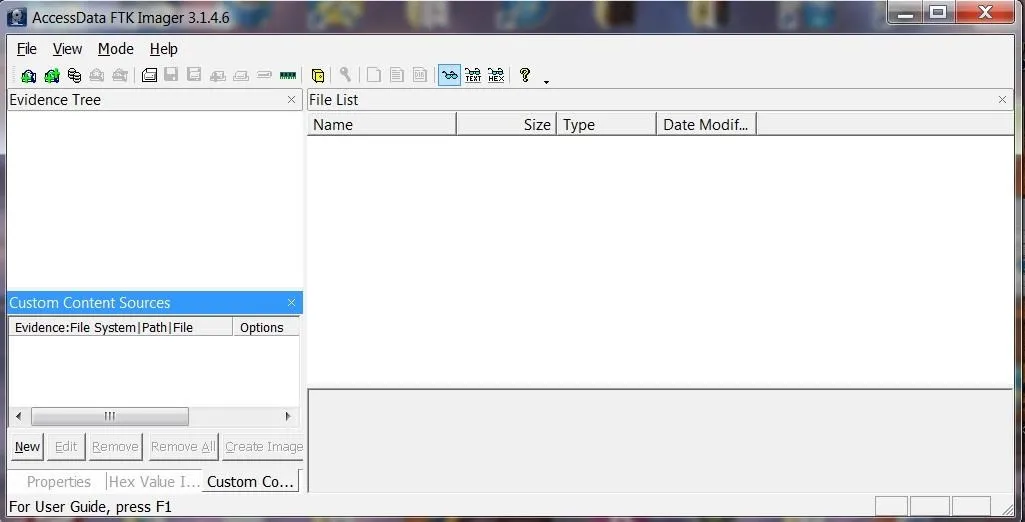Open the File menu
The height and width of the screenshot is (522, 1025).
[x=27, y=49]
